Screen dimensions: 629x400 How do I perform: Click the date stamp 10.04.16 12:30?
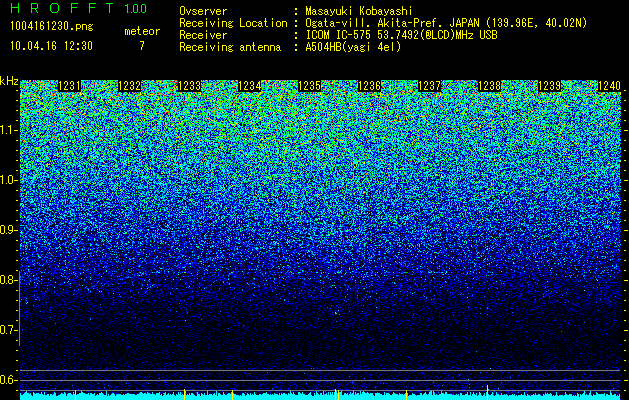click(x=51, y=46)
